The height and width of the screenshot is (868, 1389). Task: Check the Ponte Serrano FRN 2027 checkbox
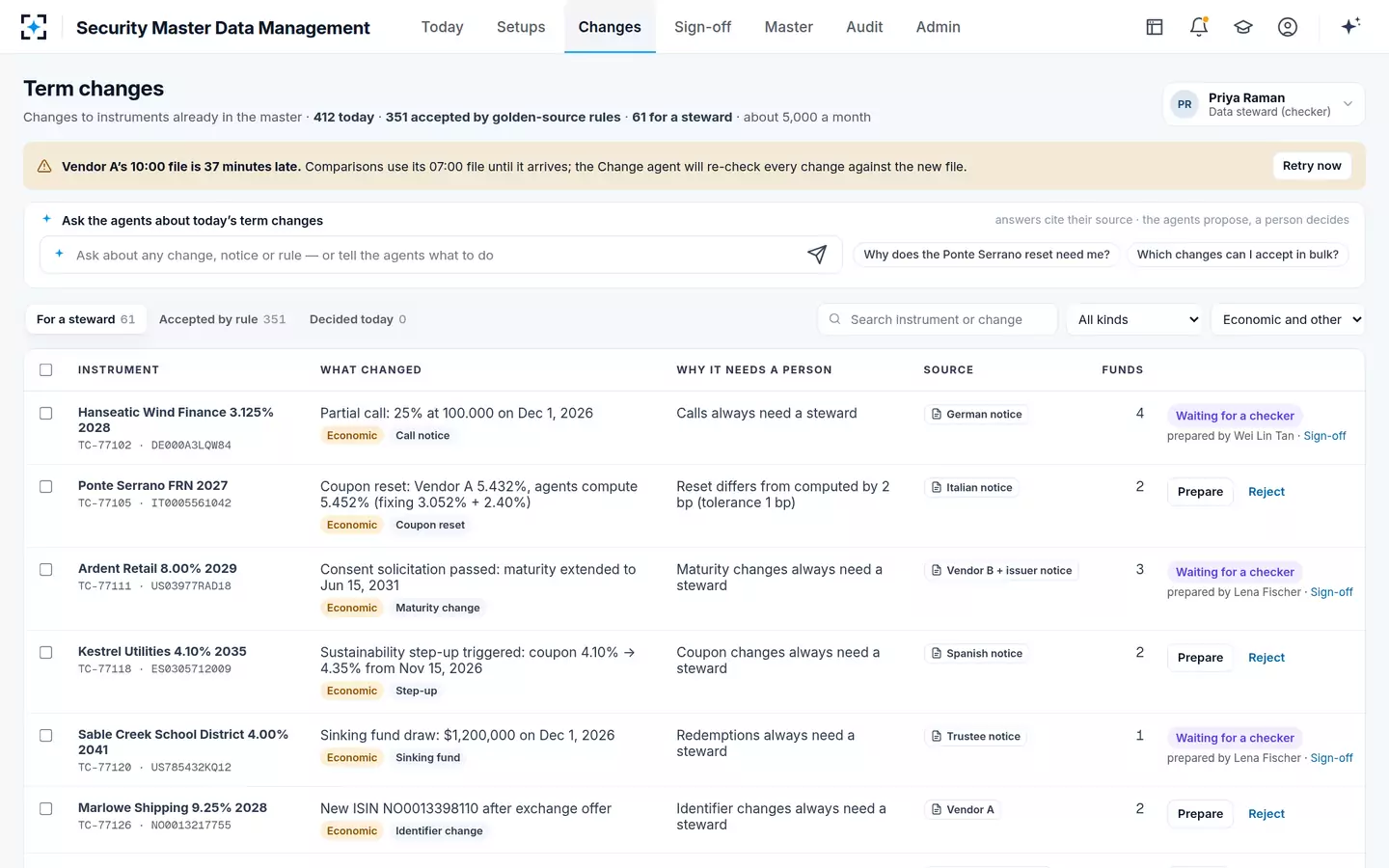[45, 486]
